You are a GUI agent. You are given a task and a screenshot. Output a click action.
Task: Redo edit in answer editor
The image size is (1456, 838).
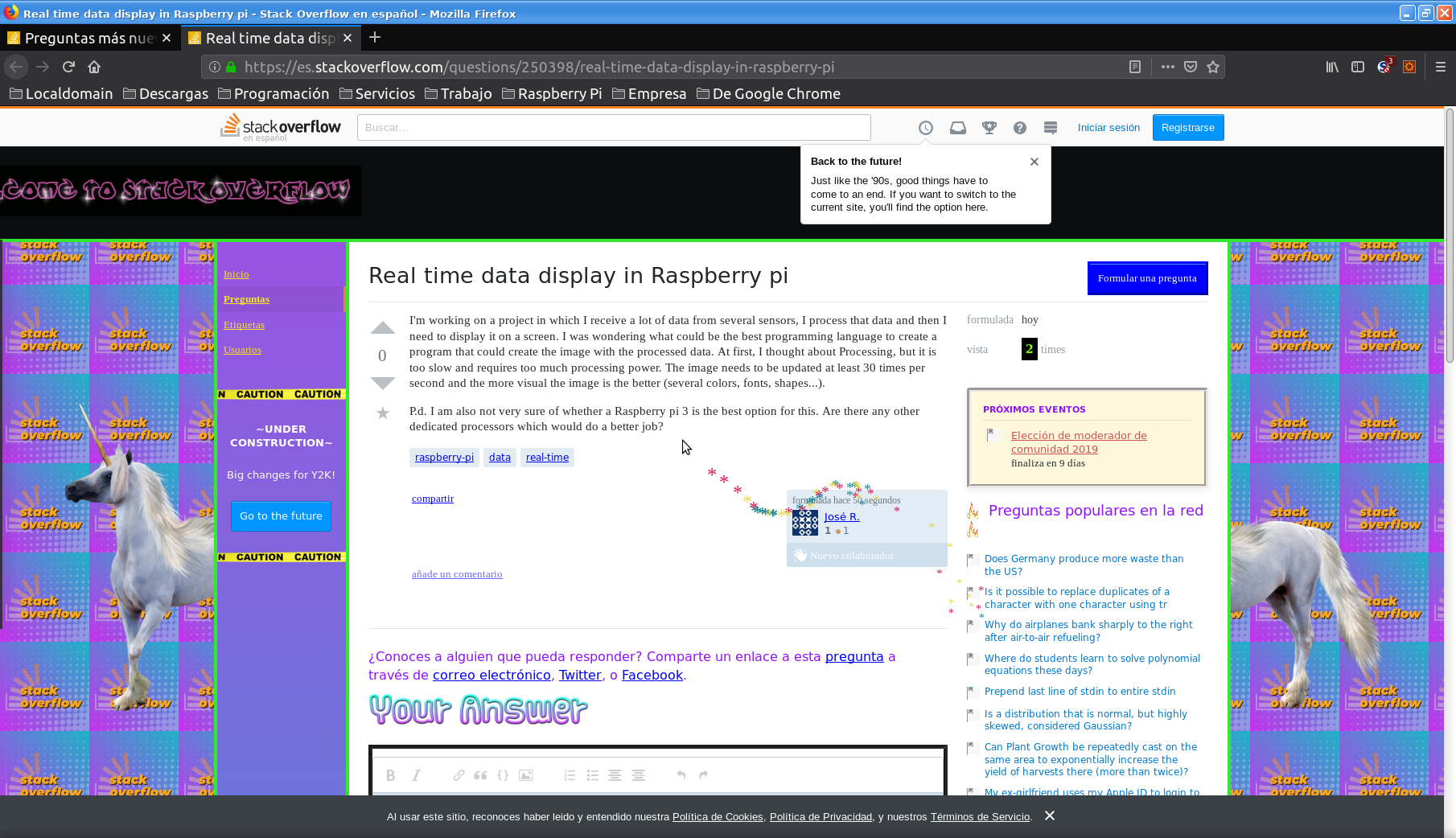(x=704, y=775)
